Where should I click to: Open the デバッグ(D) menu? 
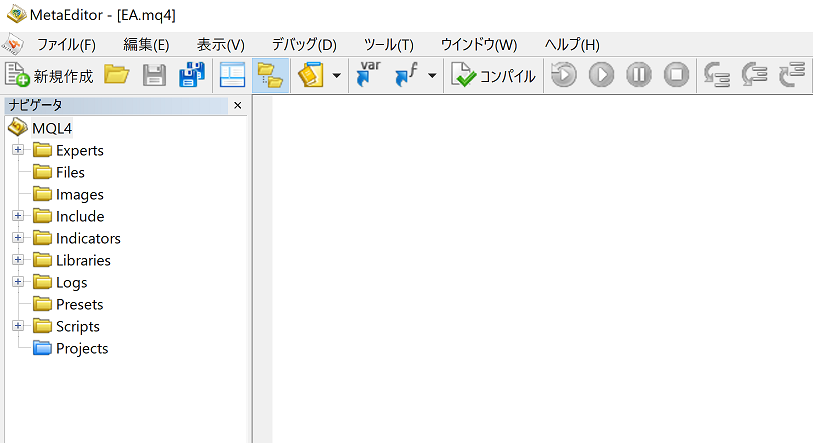[304, 45]
